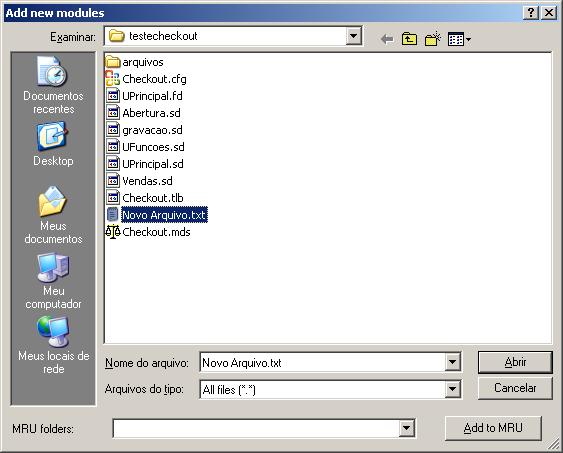Select the file name UFuncoes.sd

click(x=153, y=147)
